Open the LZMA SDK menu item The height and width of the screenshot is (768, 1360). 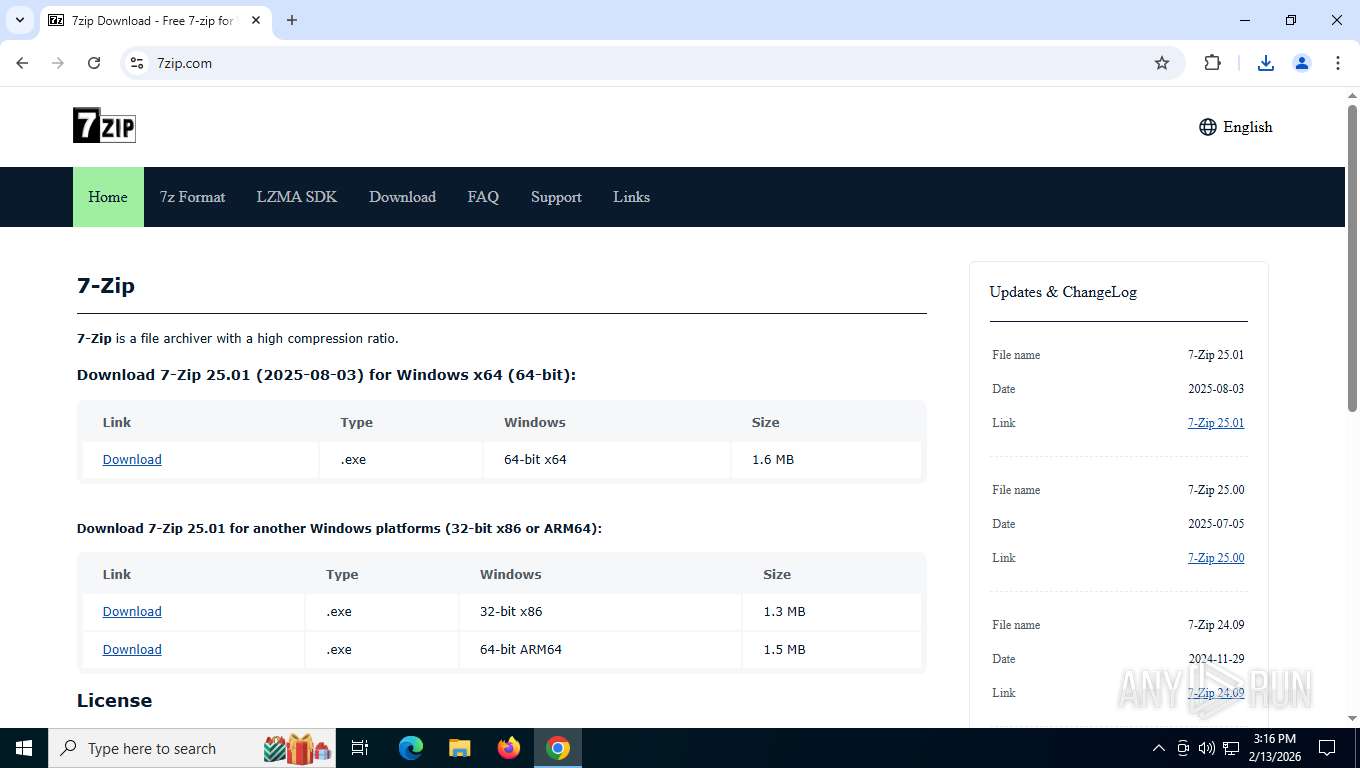point(297,197)
